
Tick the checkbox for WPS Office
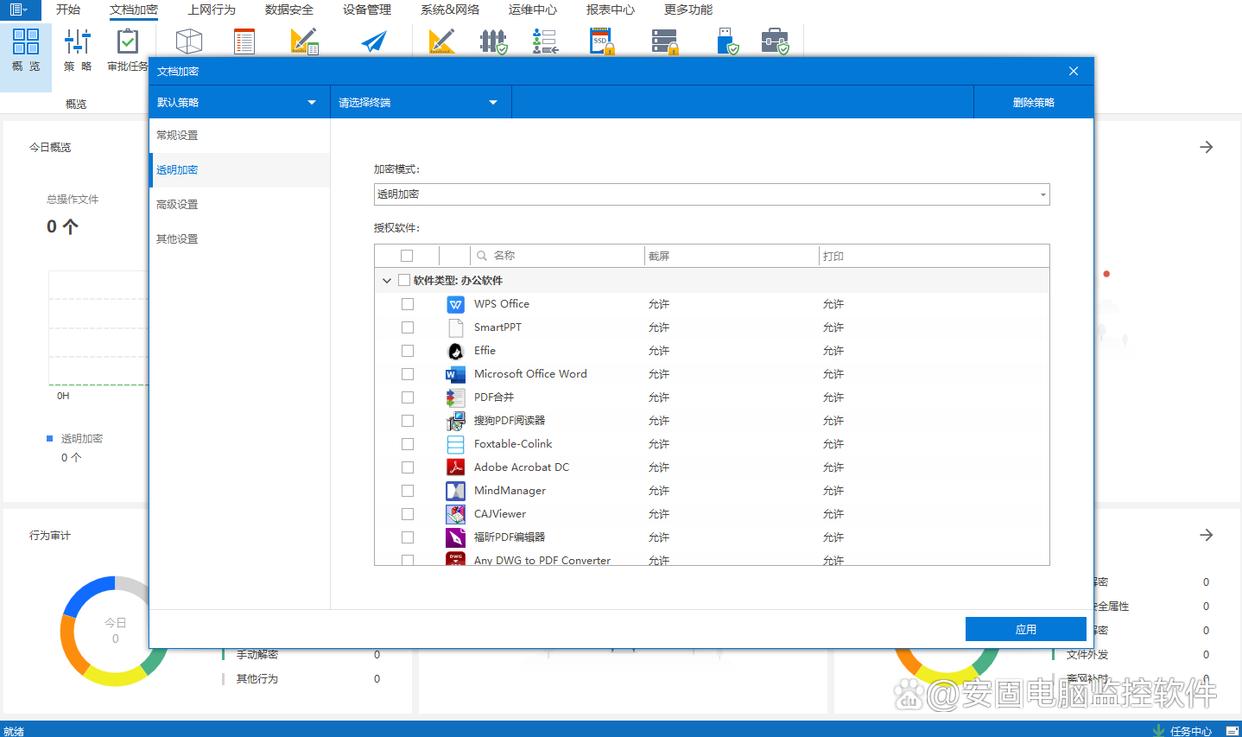[407, 304]
